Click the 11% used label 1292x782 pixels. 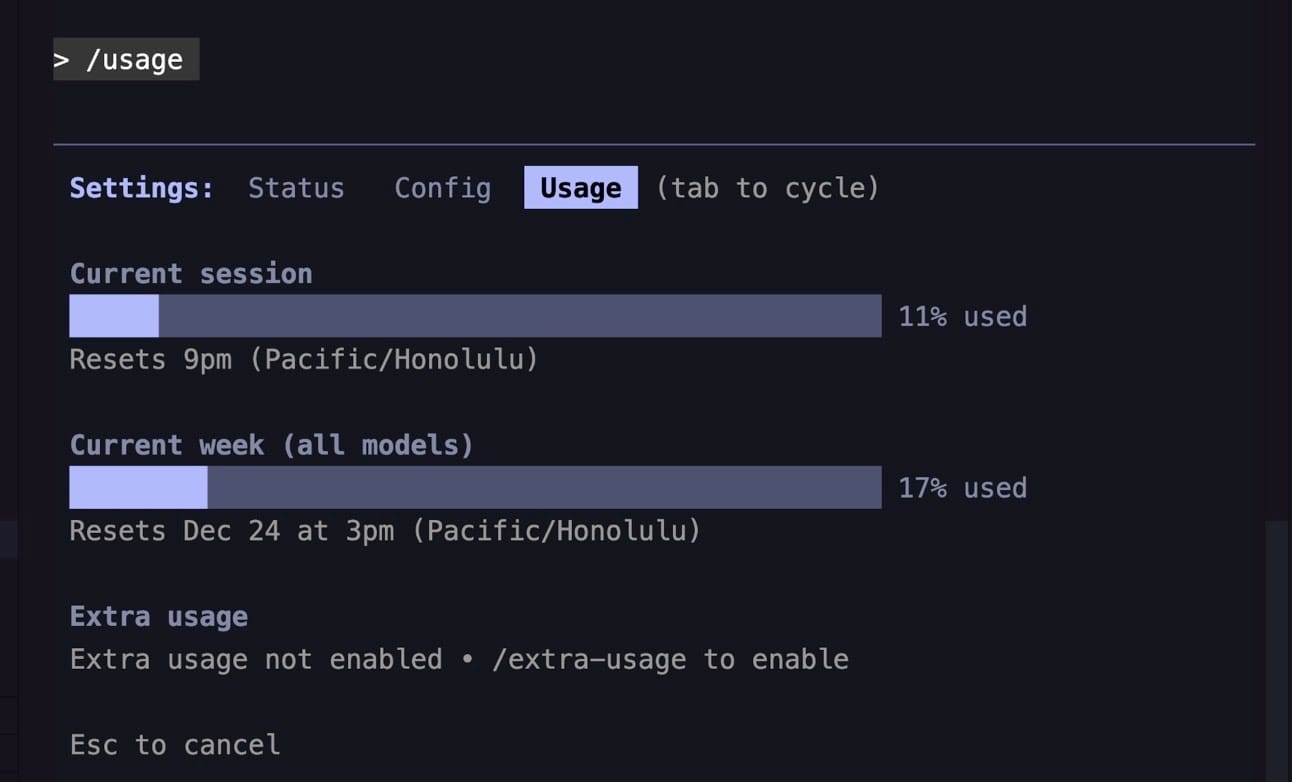coord(963,316)
